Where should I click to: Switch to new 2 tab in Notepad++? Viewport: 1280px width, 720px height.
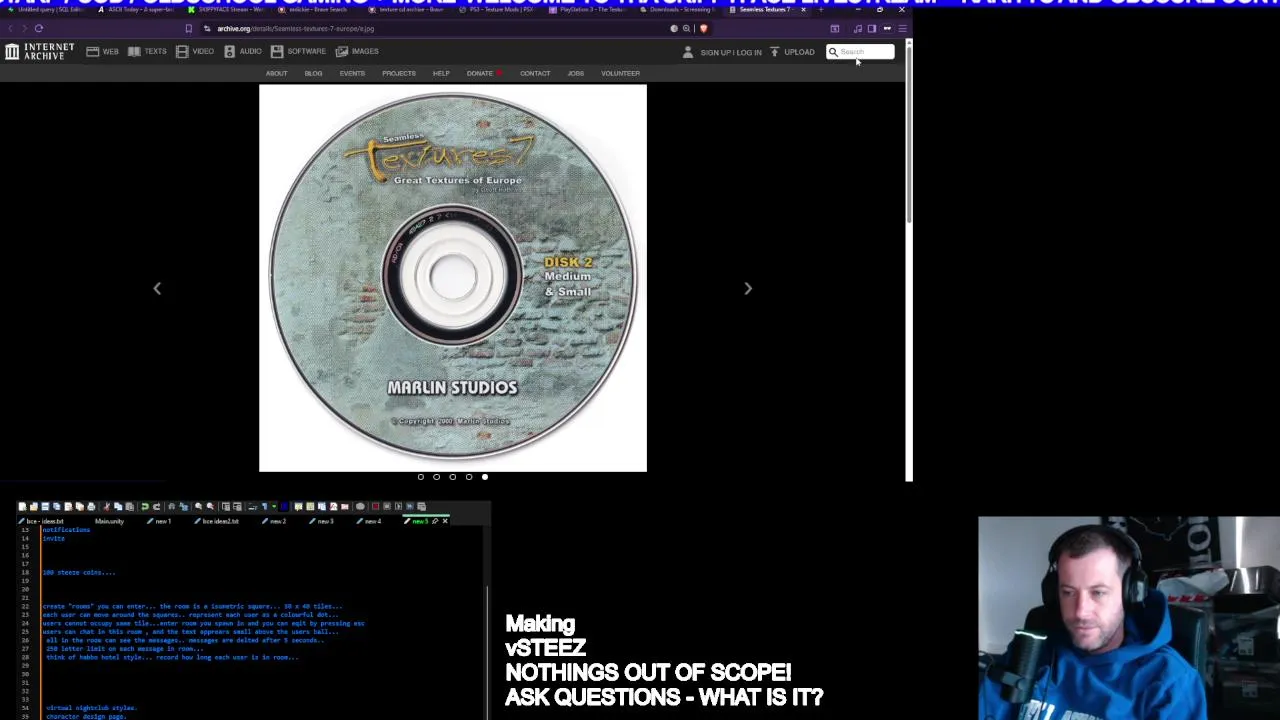click(275, 521)
